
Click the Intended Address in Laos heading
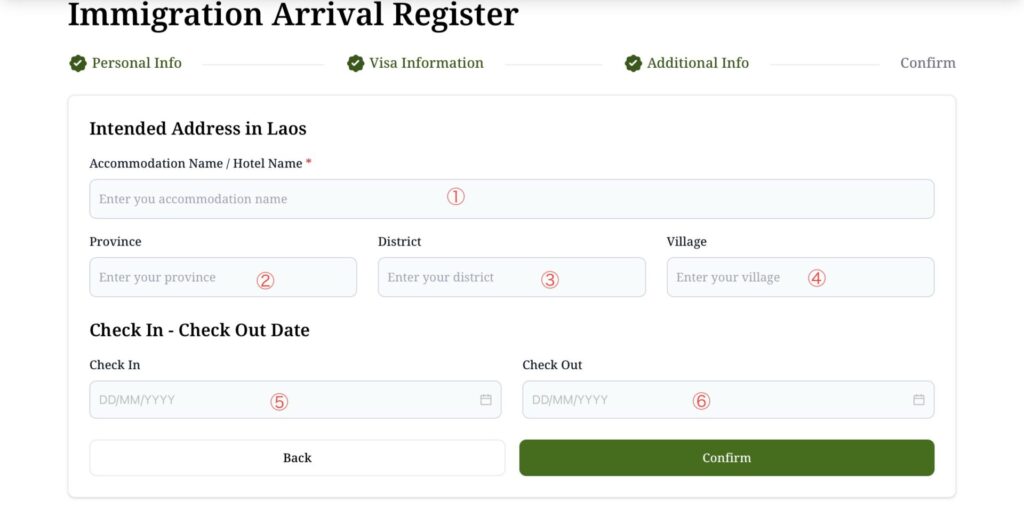coord(198,128)
